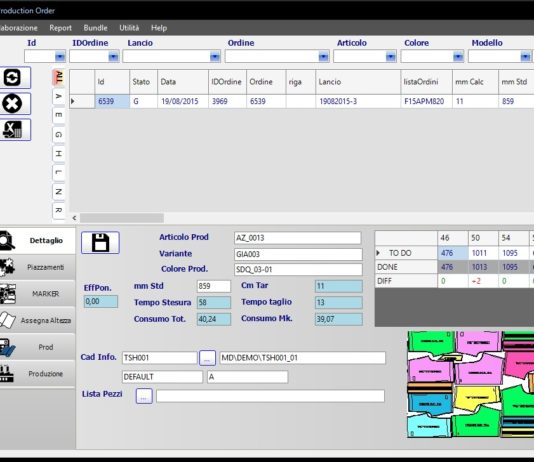Expand the Lancio filter dropdown
534x462 pixels.
click(215, 57)
